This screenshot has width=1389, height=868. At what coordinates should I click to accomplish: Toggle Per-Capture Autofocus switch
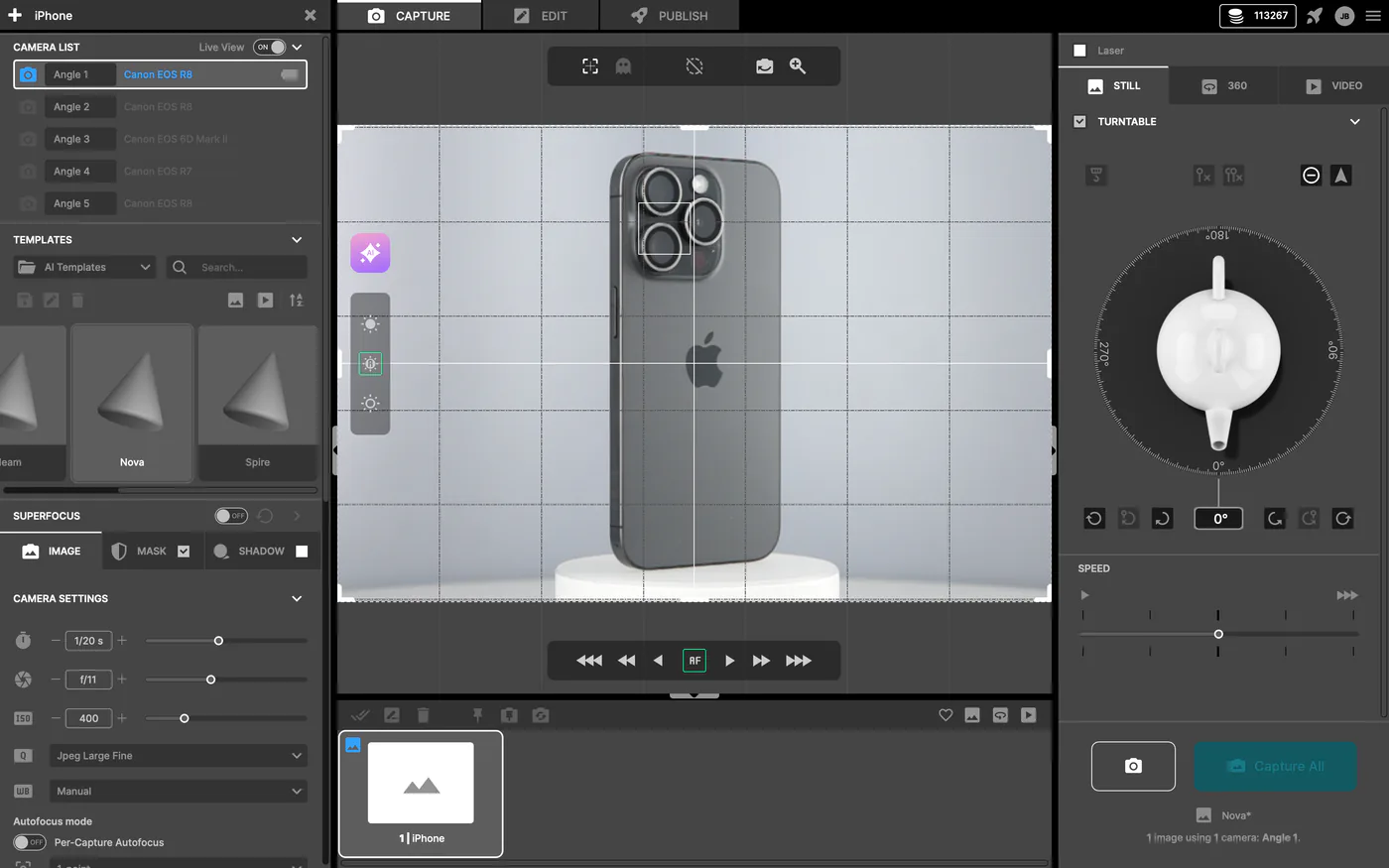[x=30, y=842]
